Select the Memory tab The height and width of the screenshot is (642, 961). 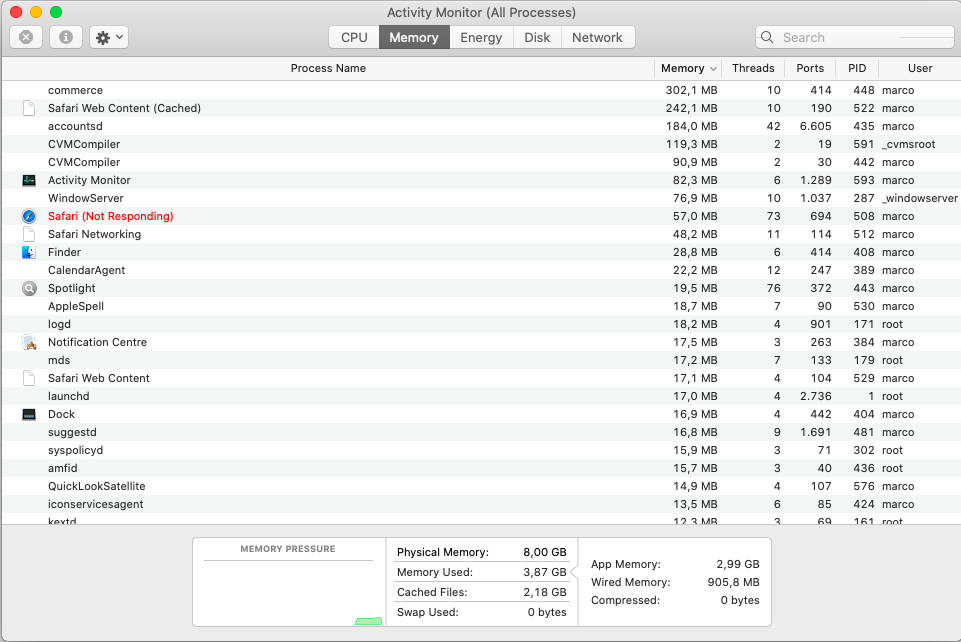[x=414, y=37]
